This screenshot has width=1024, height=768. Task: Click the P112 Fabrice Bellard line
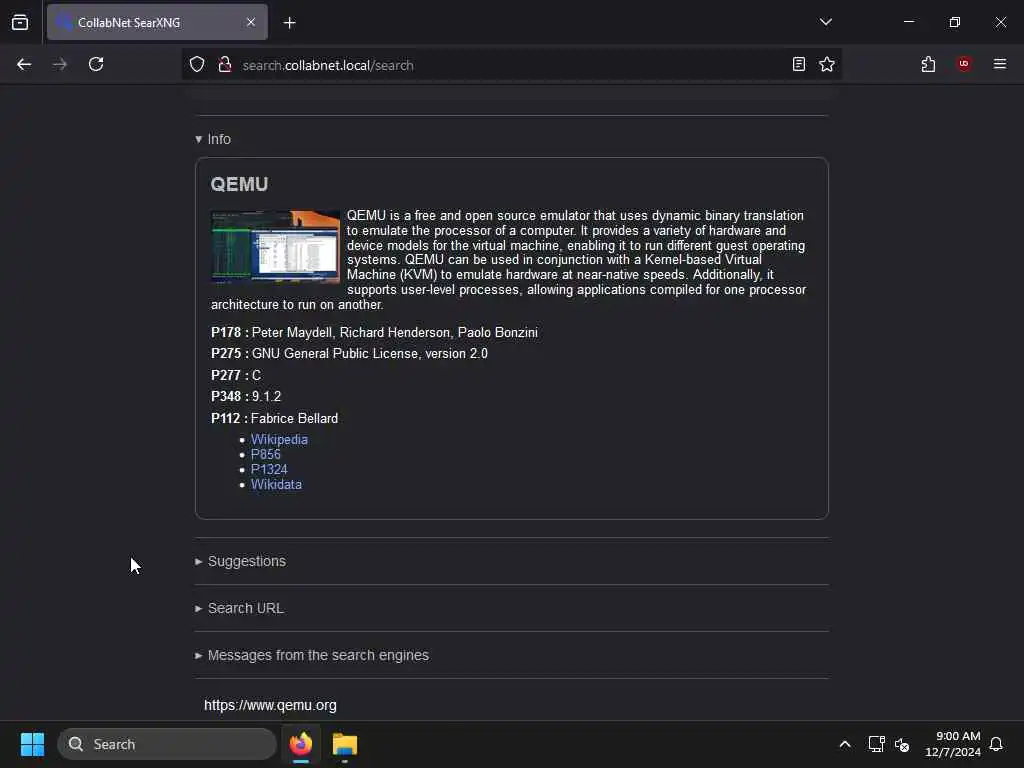pos(274,419)
